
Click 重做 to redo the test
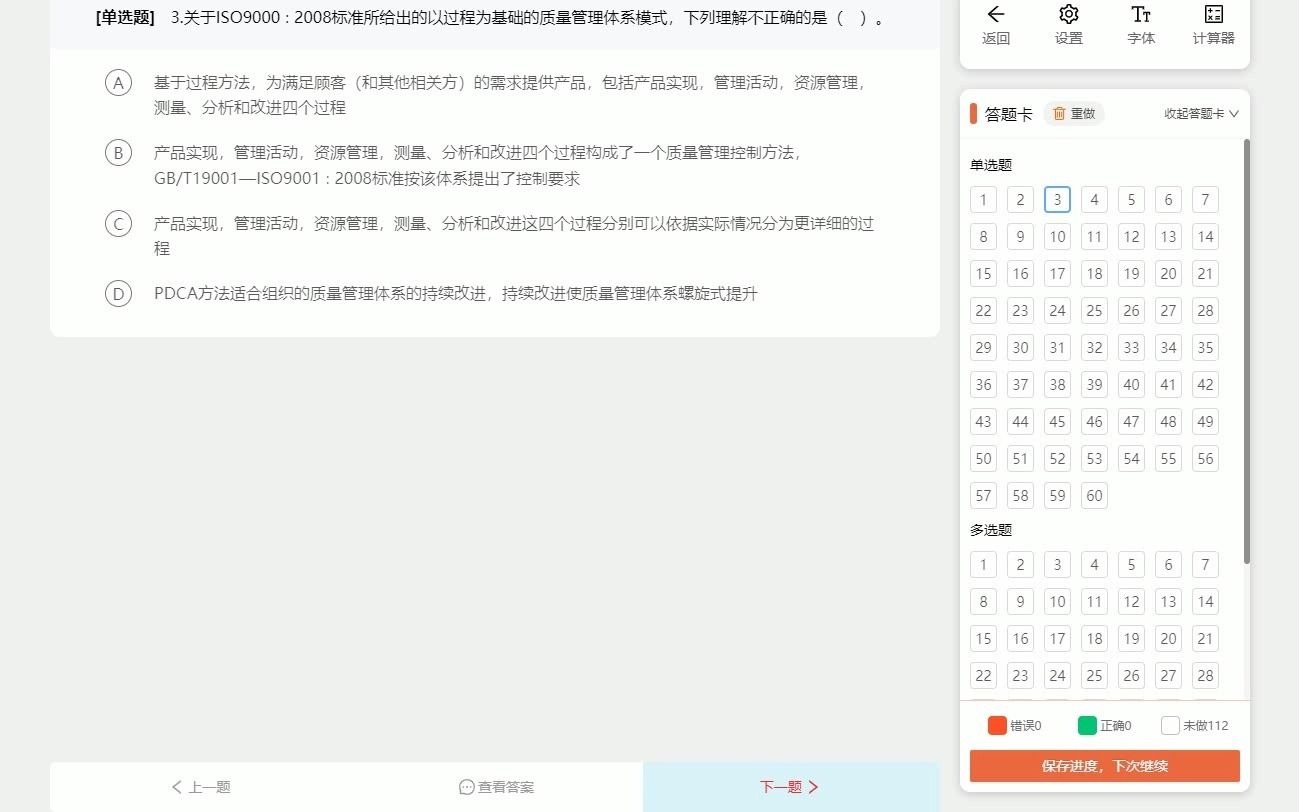click(1074, 113)
